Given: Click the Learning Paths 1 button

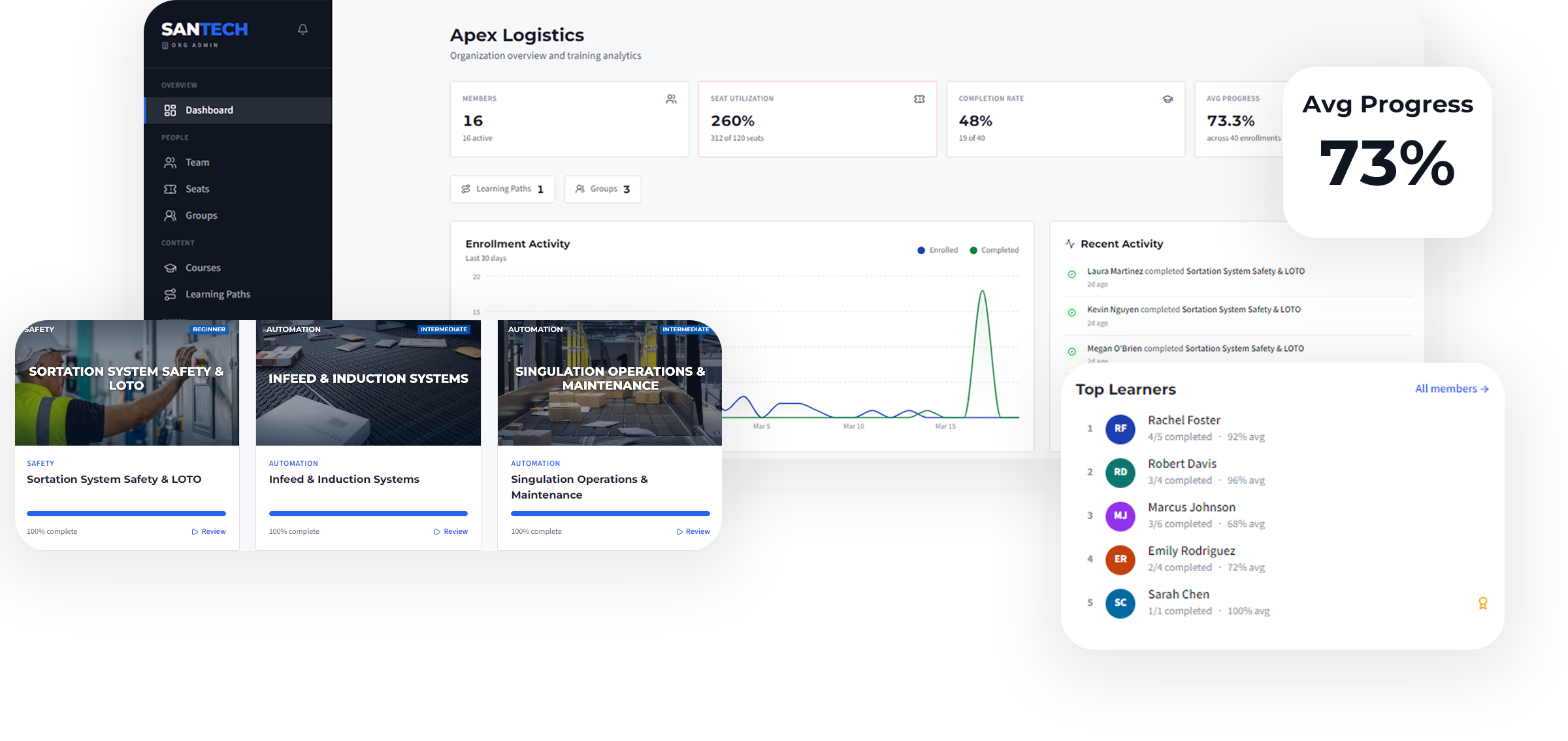Looking at the screenshot, I should click(x=502, y=189).
